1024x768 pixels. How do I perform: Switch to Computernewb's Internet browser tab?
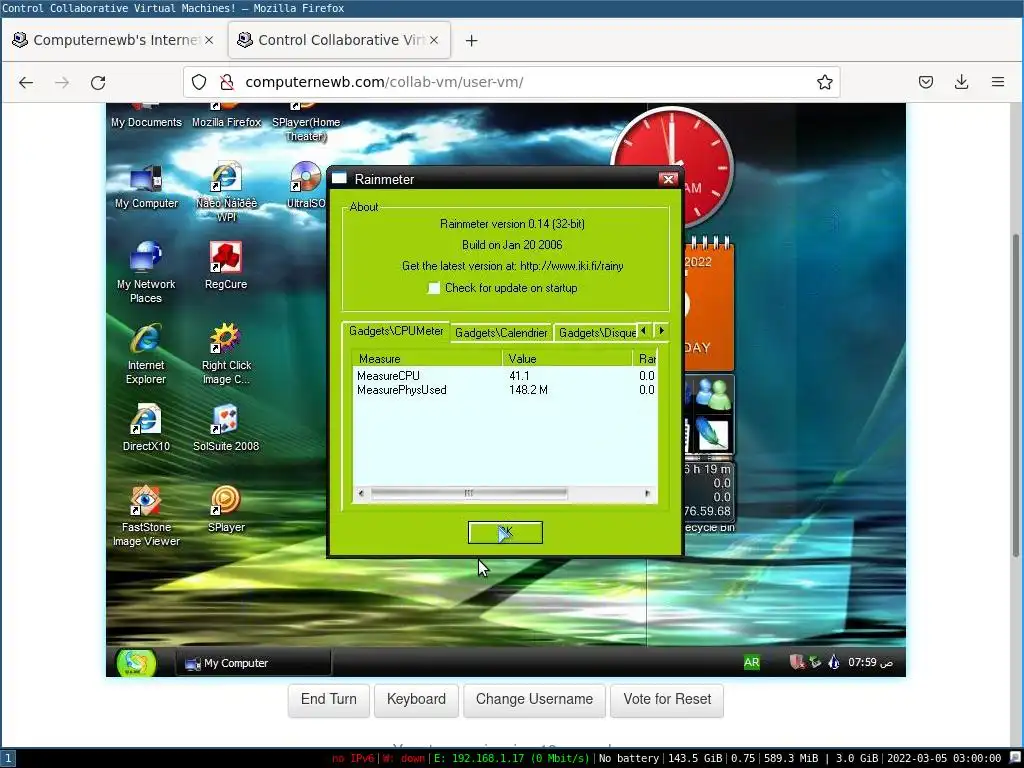tap(112, 40)
